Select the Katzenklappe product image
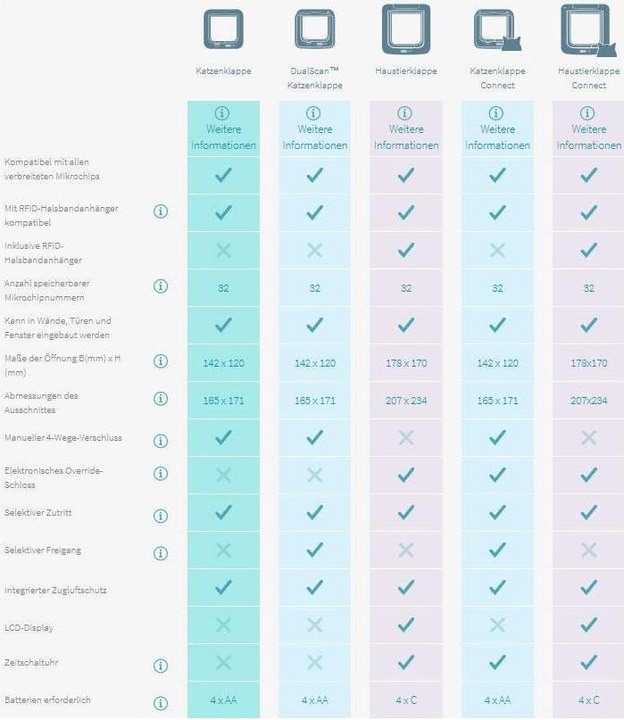This screenshot has height=720, width=624. coord(224,29)
